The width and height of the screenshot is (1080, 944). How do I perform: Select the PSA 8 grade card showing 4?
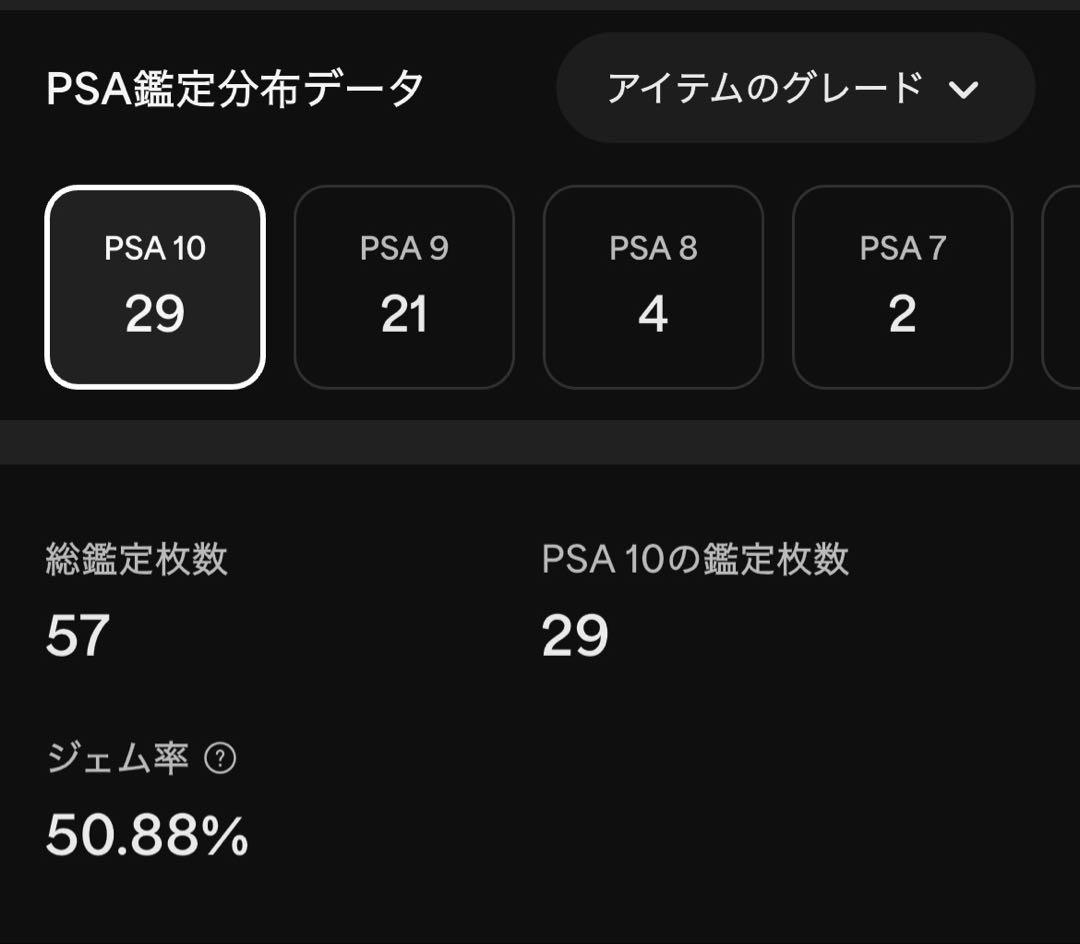click(x=653, y=284)
